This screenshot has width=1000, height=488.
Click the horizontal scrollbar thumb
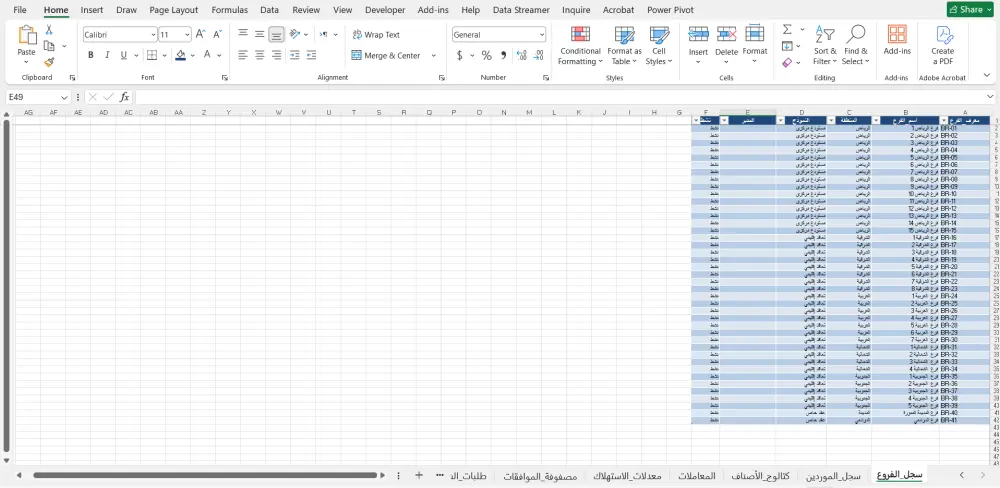[x=205, y=475]
